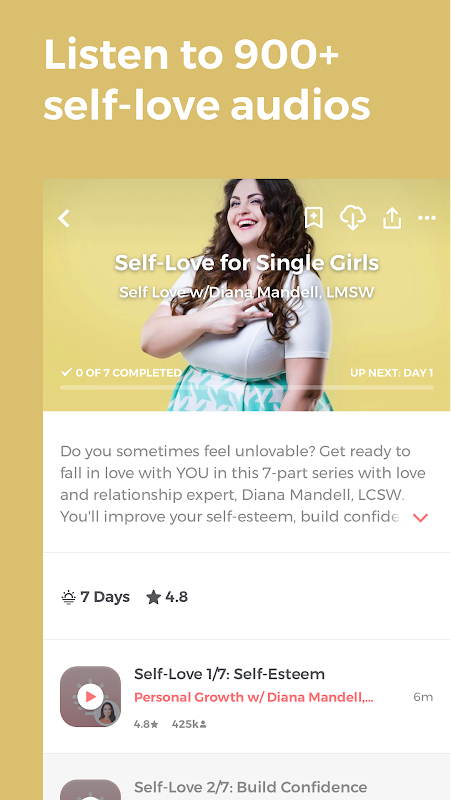
Task: Tap UP NEXT: DAY 1 label
Action: pyautogui.click(x=392, y=373)
